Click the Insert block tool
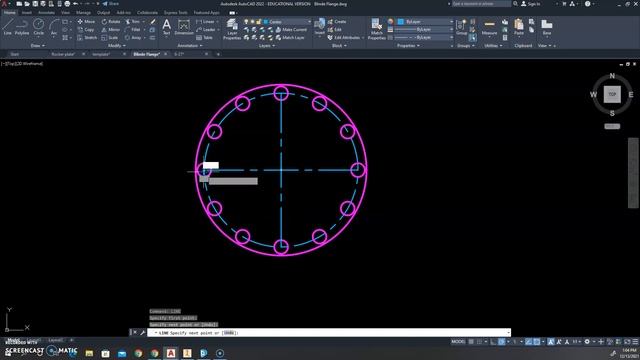Viewport: 640px width, 360px height. click(x=320, y=27)
